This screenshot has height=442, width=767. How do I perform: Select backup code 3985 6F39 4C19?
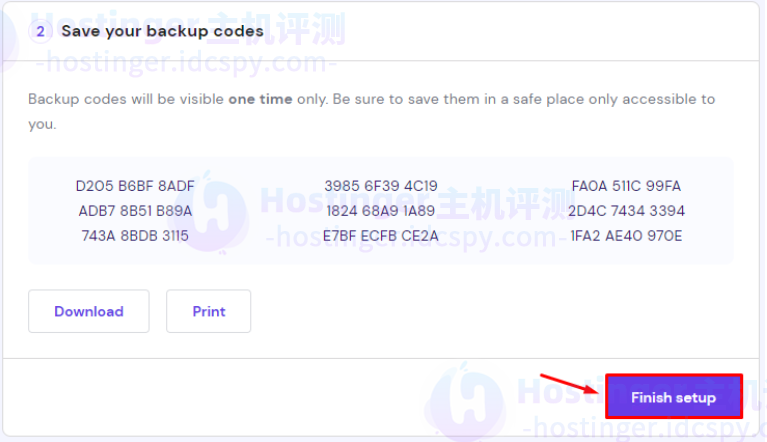point(381,186)
